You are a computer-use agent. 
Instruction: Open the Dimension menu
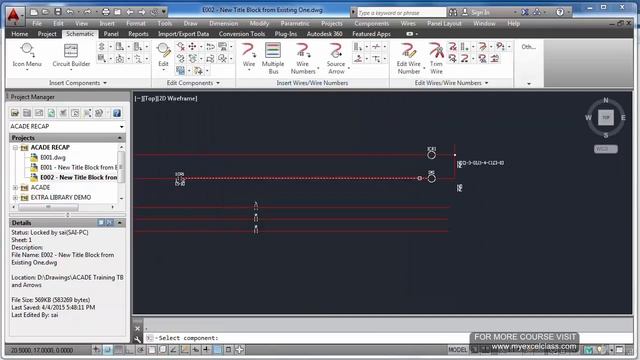224,24
